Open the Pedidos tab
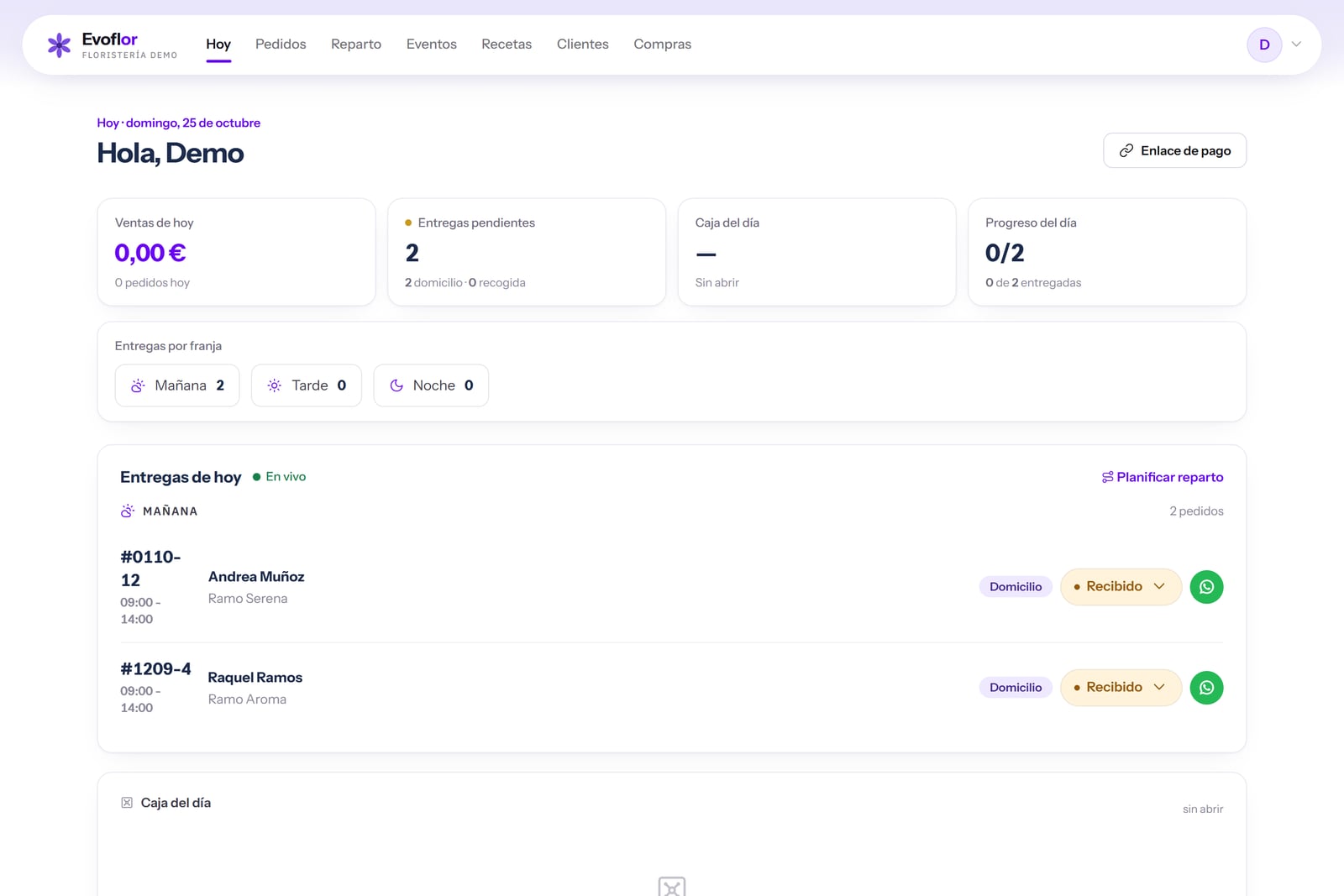This screenshot has height=896, width=1344. coord(281,44)
